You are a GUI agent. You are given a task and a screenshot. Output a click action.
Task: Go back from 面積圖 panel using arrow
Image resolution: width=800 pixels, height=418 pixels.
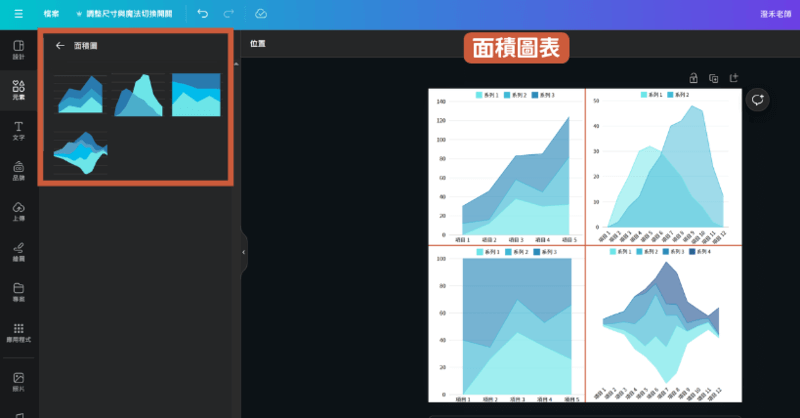60,46
